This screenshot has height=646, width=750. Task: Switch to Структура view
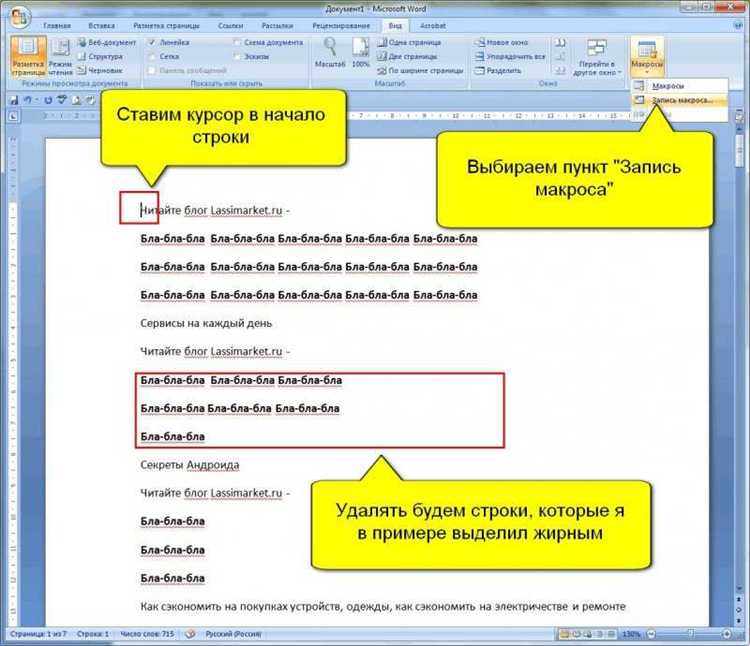pyautogui.click(x=100, y=56)
